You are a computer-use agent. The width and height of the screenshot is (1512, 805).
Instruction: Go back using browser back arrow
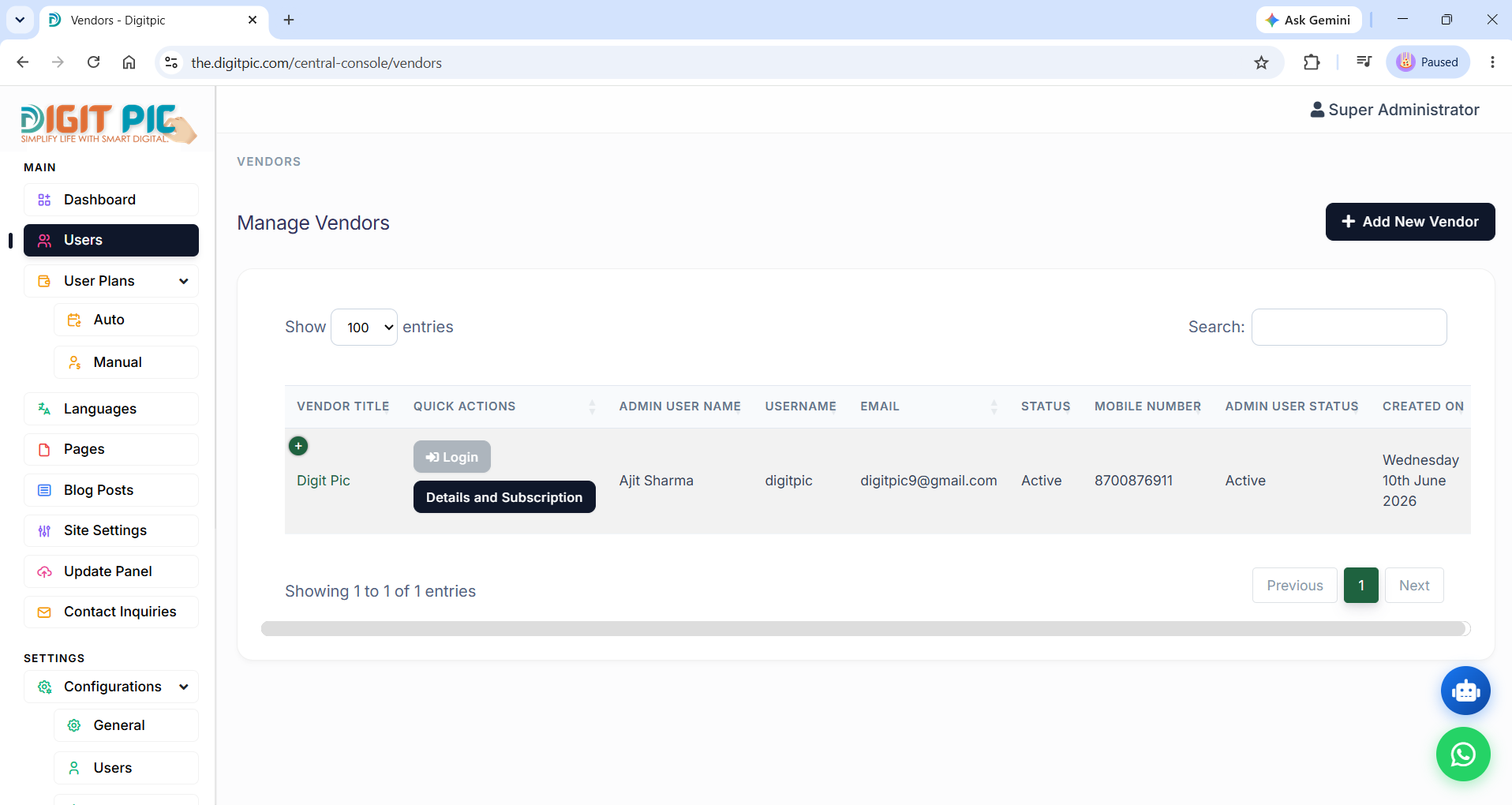click(23, 62)
